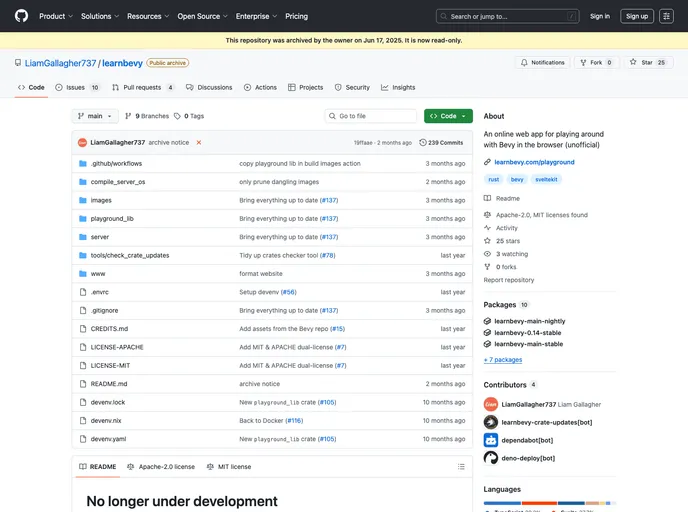Image resolution: width=688 pixels, height=512 pixels.
Task: Open the command palette icon in header
Action: [x=666, y=16]
